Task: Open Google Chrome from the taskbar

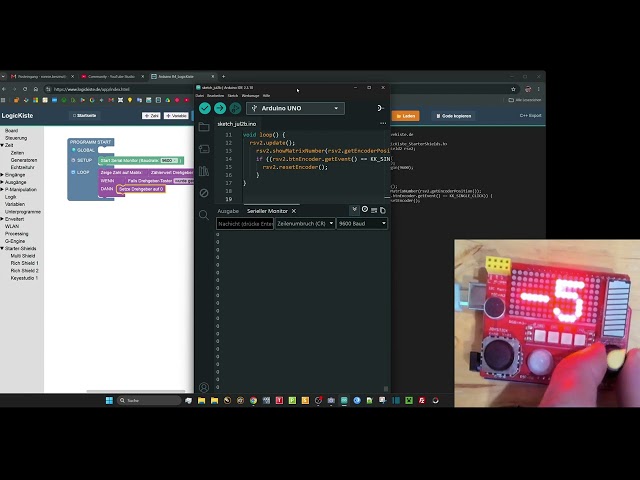Action: tap(253, 400)
